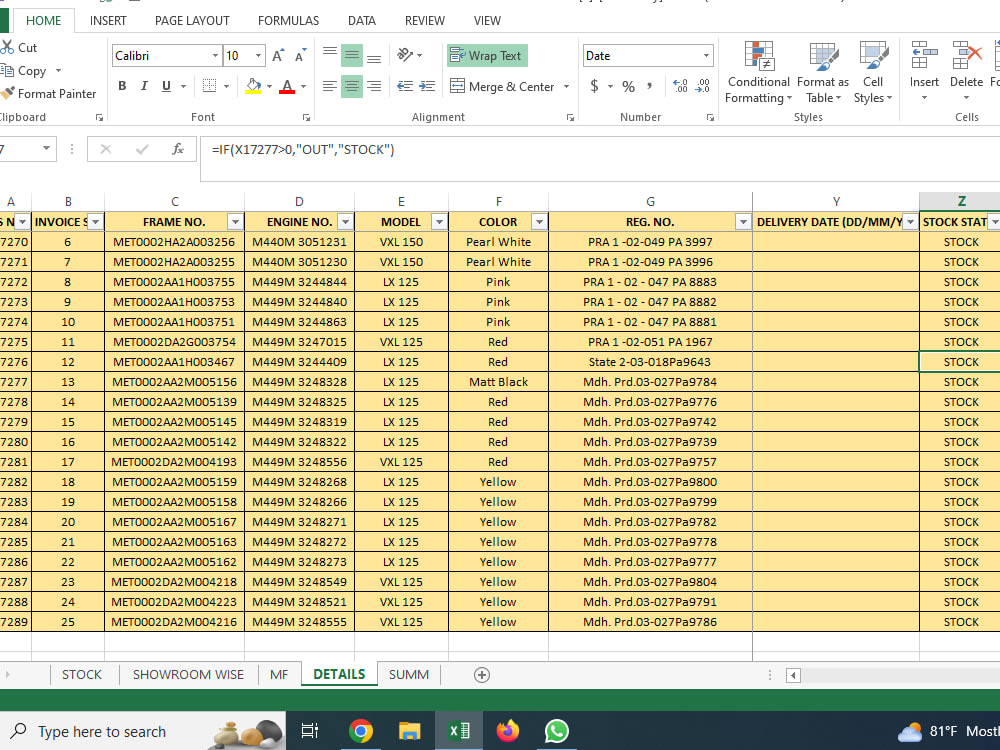Open number format dropdown Date

[706, 55]
